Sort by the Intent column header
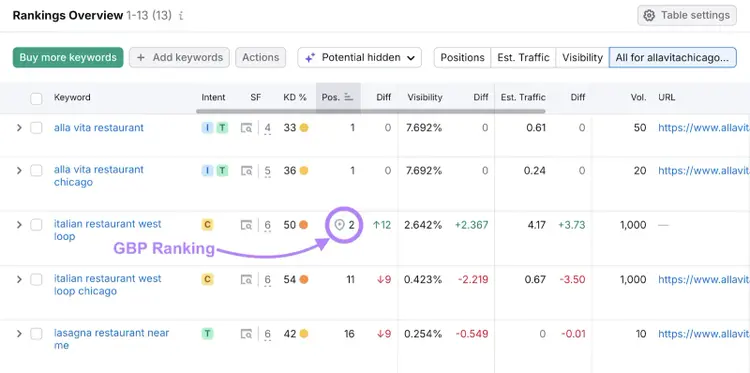Viewport: 750px width, 373px height. pyautogui.click(x=213, y=98)
